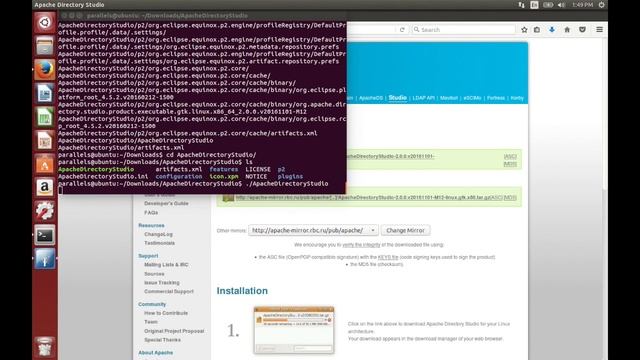The width and height of the screenshot is (640, 360).
Task: Open the Commercial Support link
Action: (x=169, y=291)
